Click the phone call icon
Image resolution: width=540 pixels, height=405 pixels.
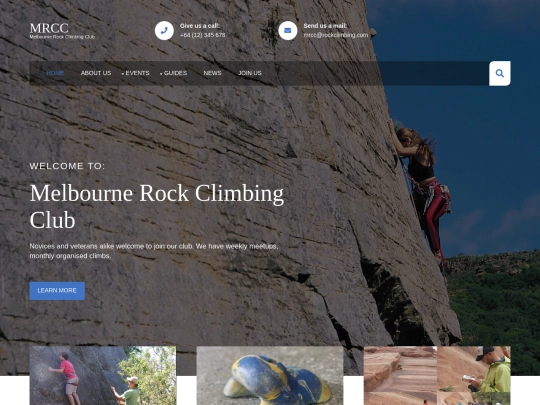[x=164, y=31]
